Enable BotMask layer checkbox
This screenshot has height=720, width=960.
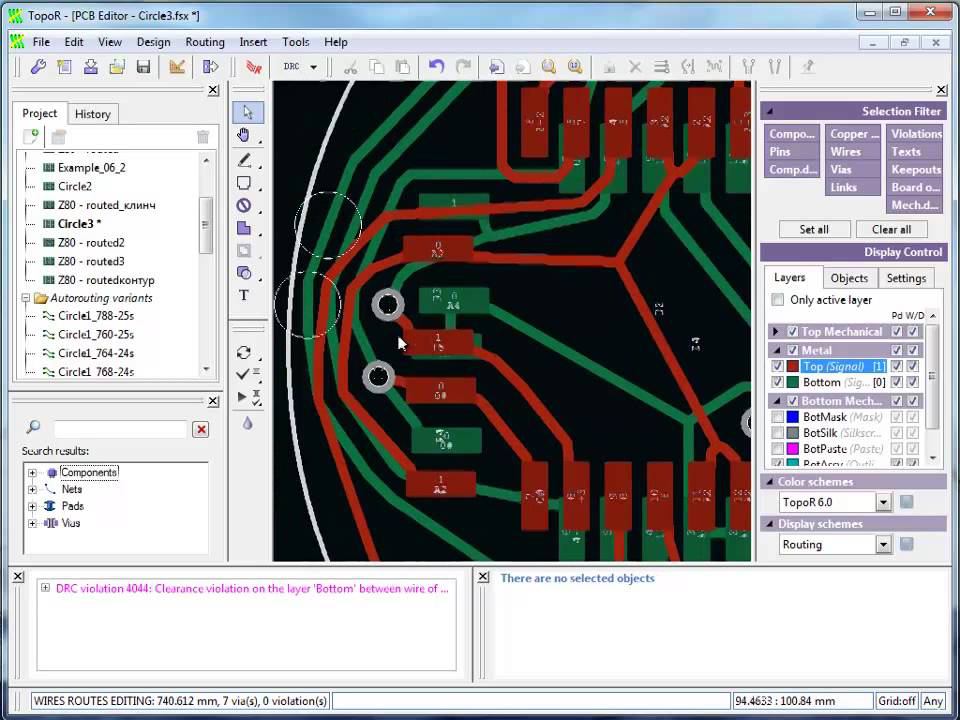click(778, 417)
